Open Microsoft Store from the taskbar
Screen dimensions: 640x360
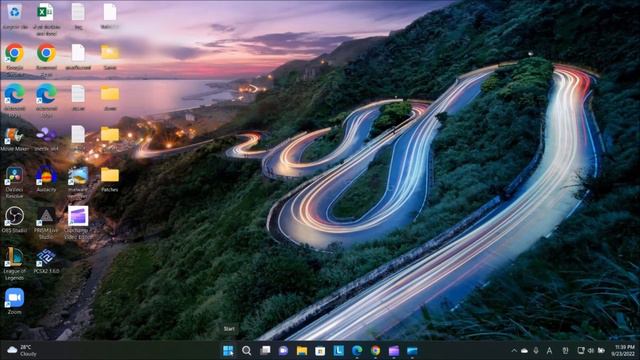[320, 351]
